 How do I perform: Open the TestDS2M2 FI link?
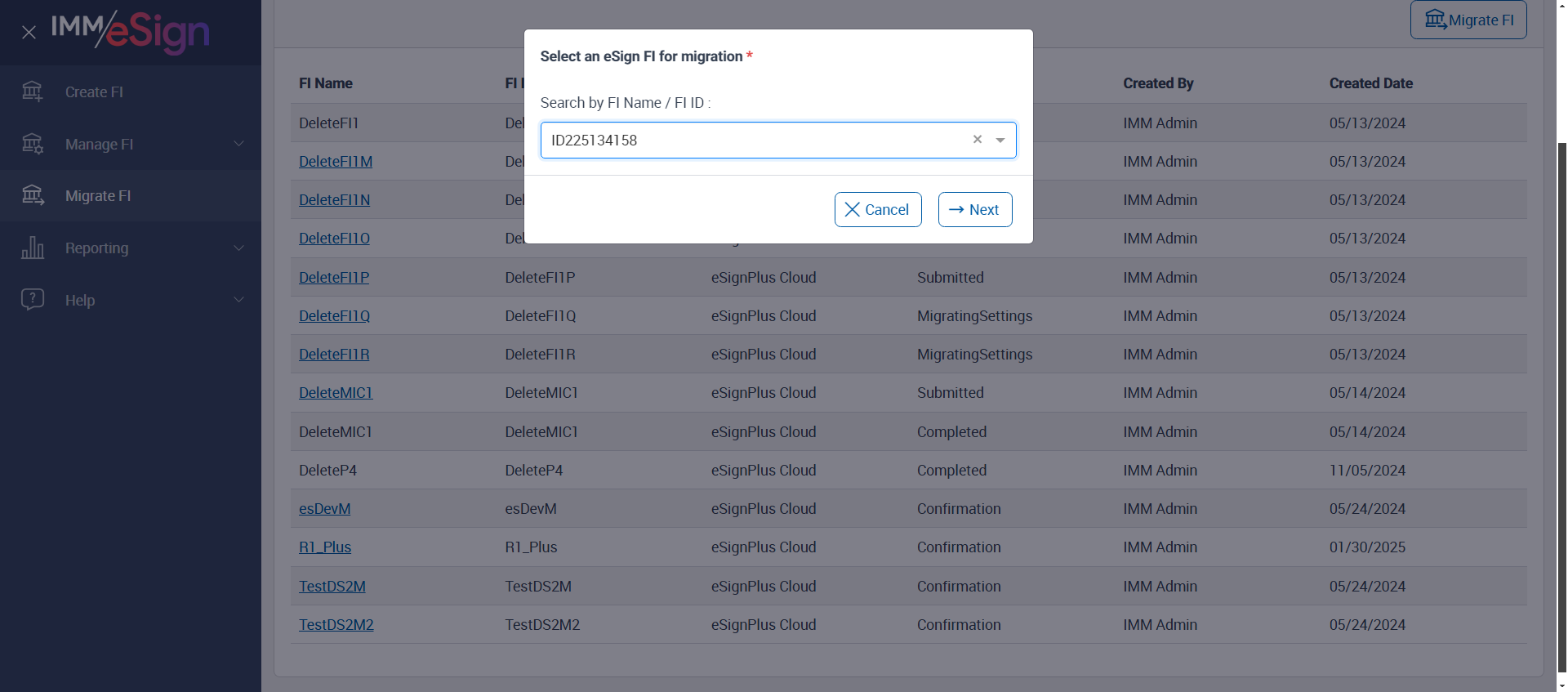pos(336,625)
